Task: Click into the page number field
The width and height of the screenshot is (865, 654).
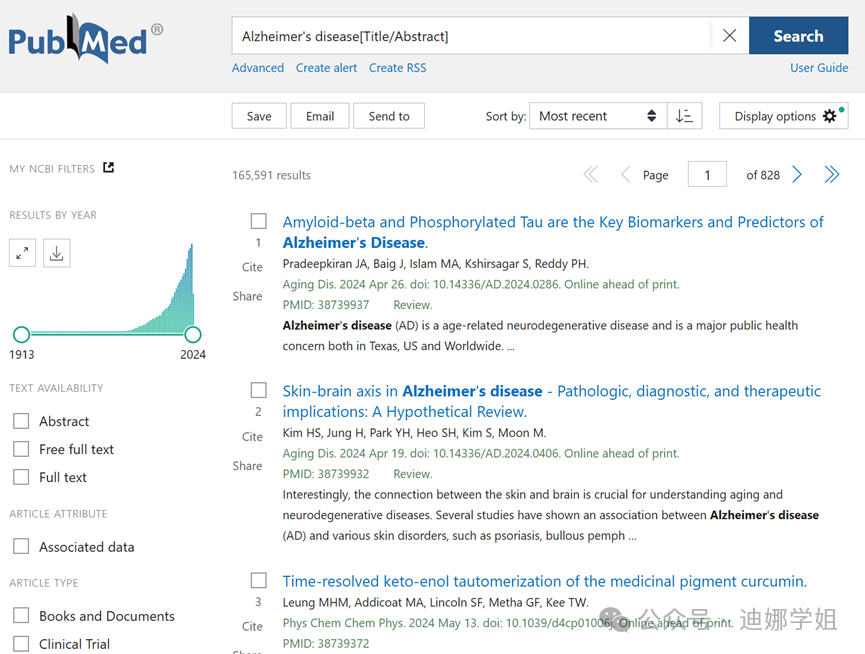Action: pyautogui.click(x=707, y=175)
